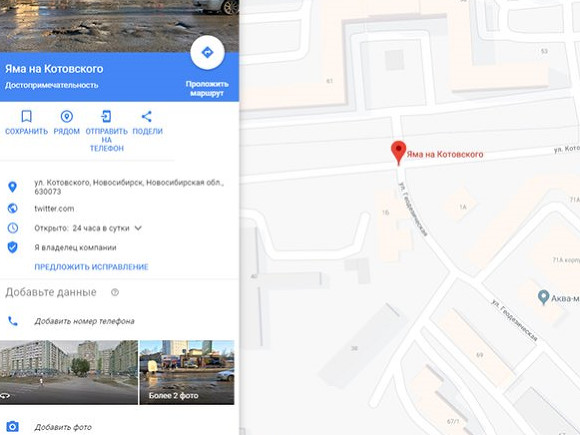Open Более 2 фото thumbnail
This screenshot has width=580, height=435.
coord(187,372)
